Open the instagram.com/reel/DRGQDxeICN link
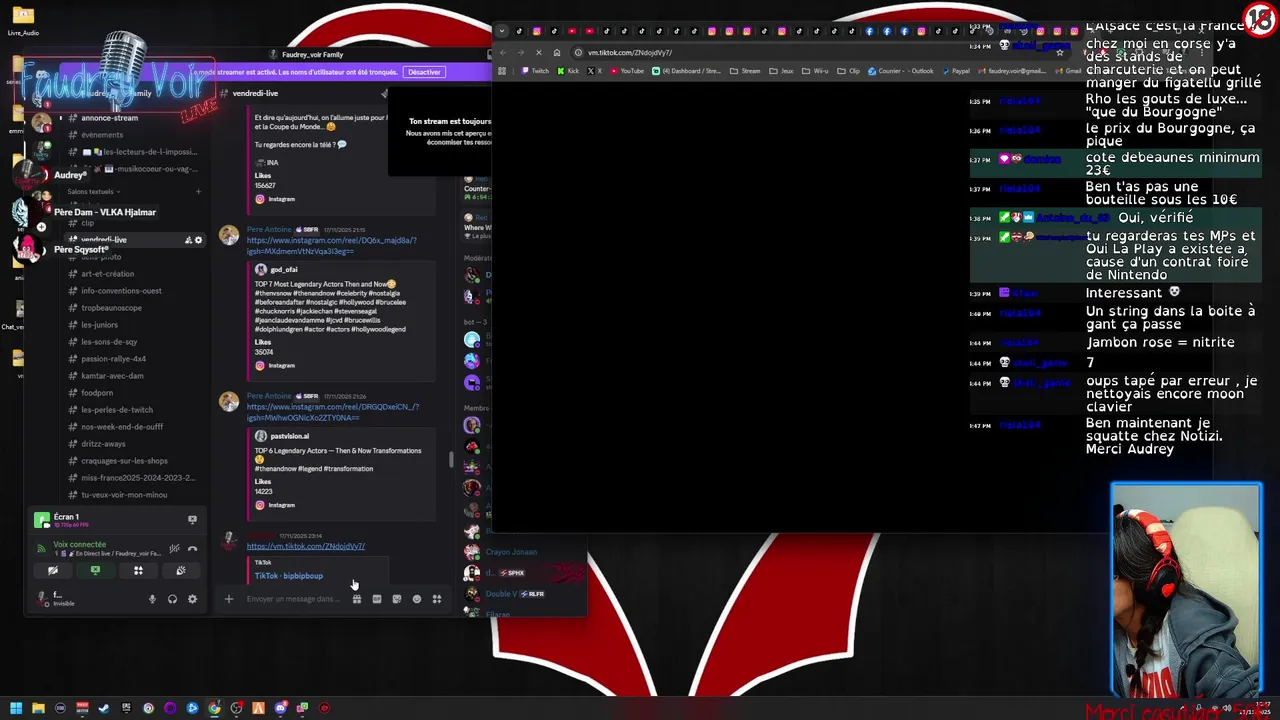This screenshot has width=1280, height=720. 333,412
